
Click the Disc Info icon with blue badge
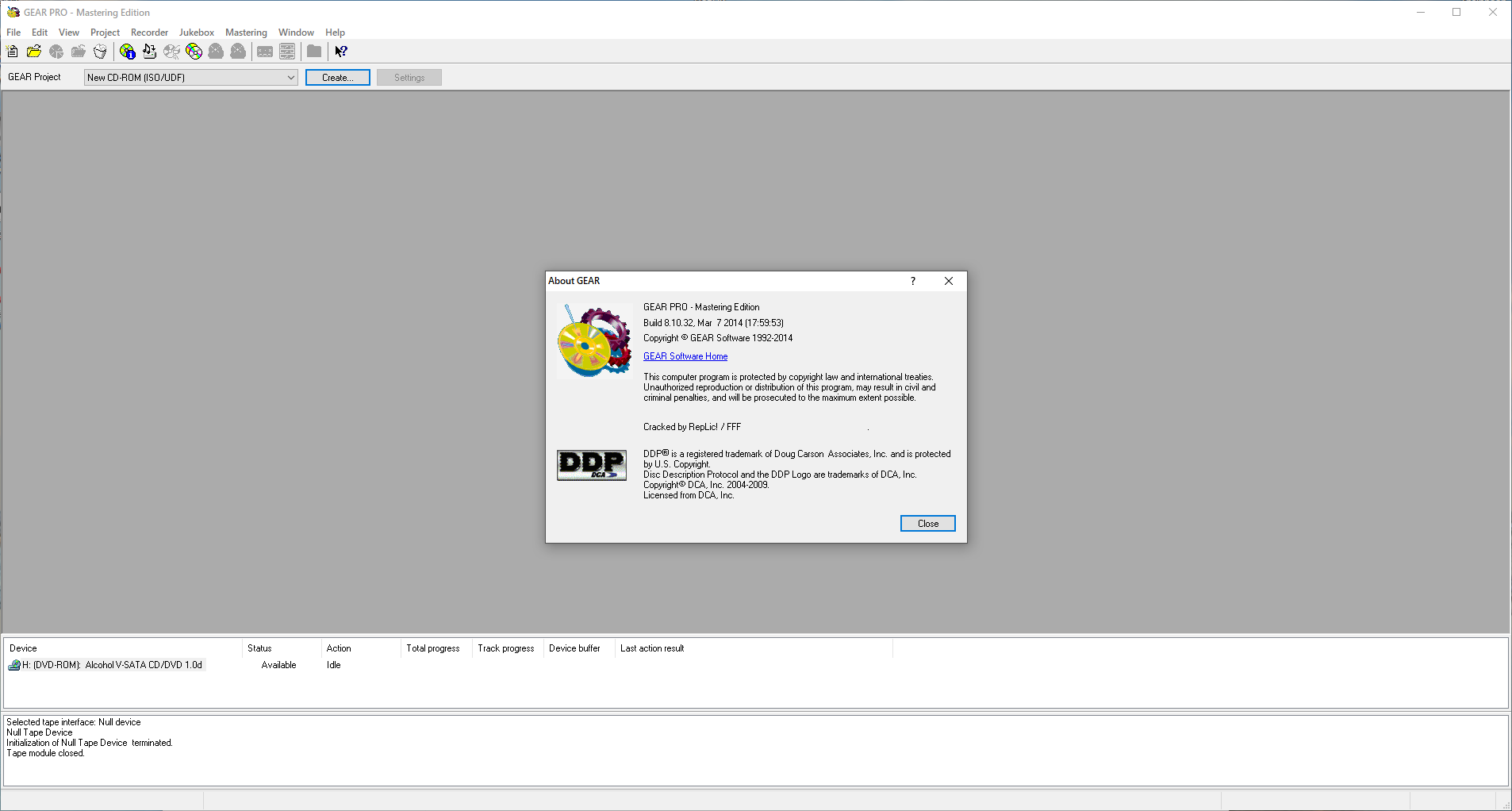coord(128,52)
